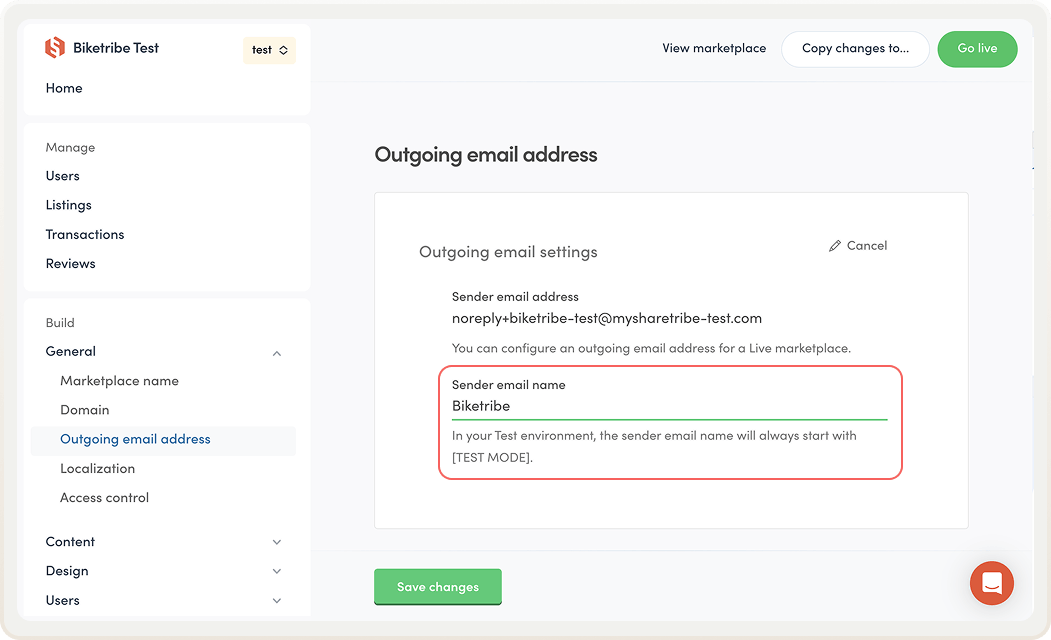
Task: Open the Intercom chat bubble
Action: click(991, 583)
